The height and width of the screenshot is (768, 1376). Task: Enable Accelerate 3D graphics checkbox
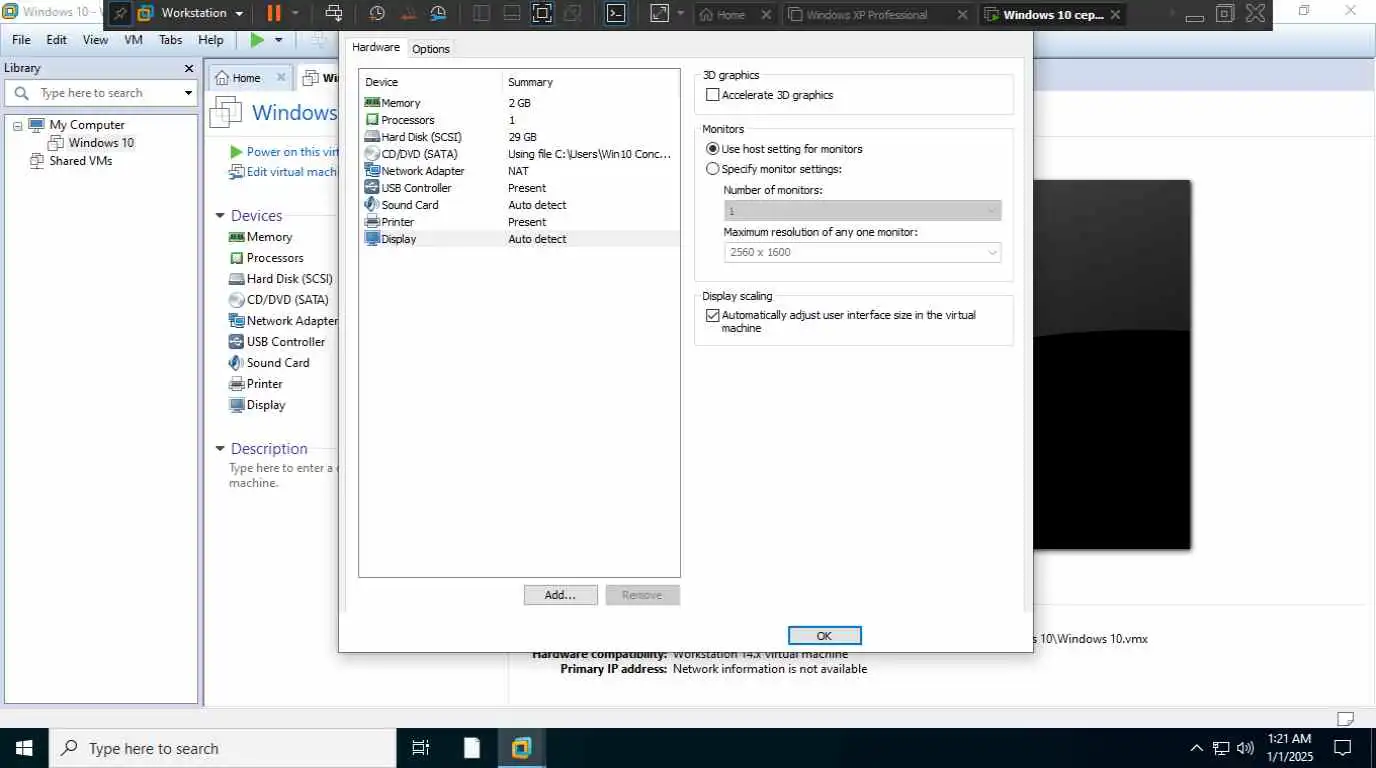(x=712, y=95)
